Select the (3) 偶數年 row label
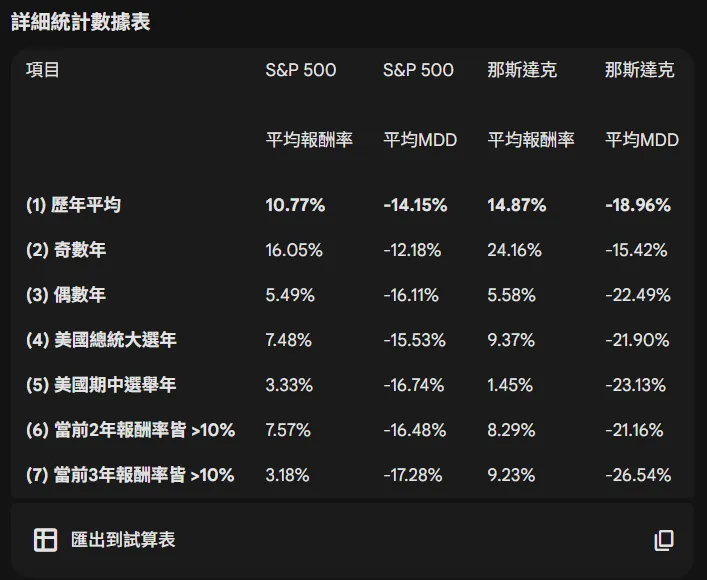This screenshot has width=707, height=580. point(66,295)
